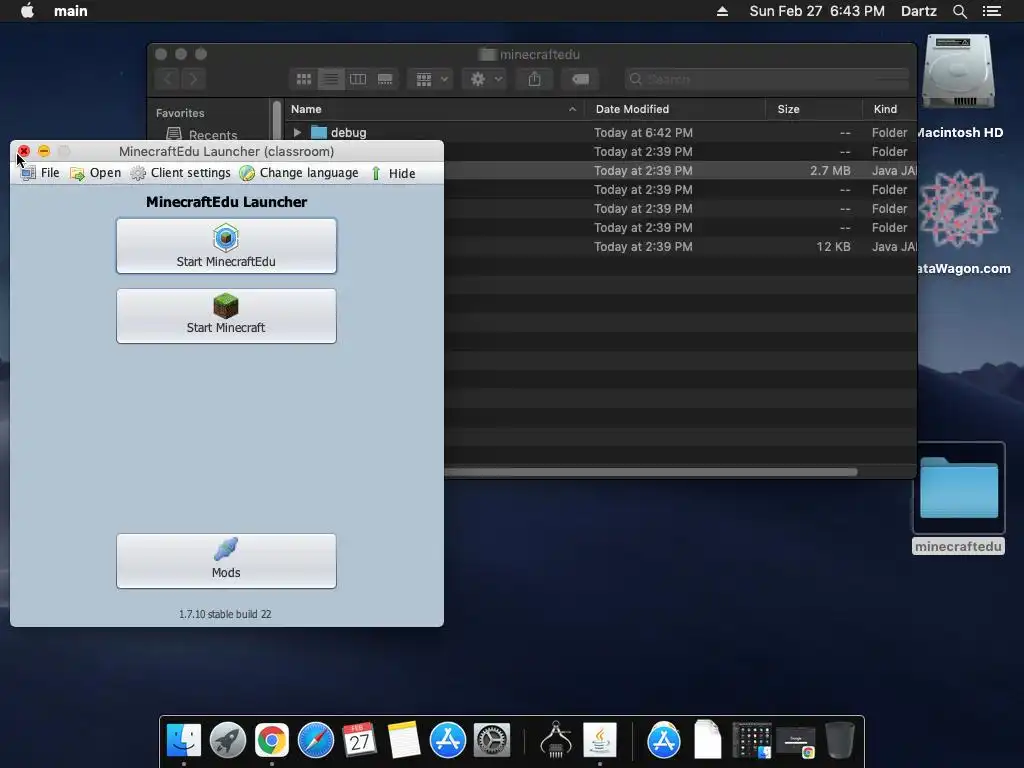Open Safari from the Dock
This screenshot has width=1024, height=768.
pos(315,740)
